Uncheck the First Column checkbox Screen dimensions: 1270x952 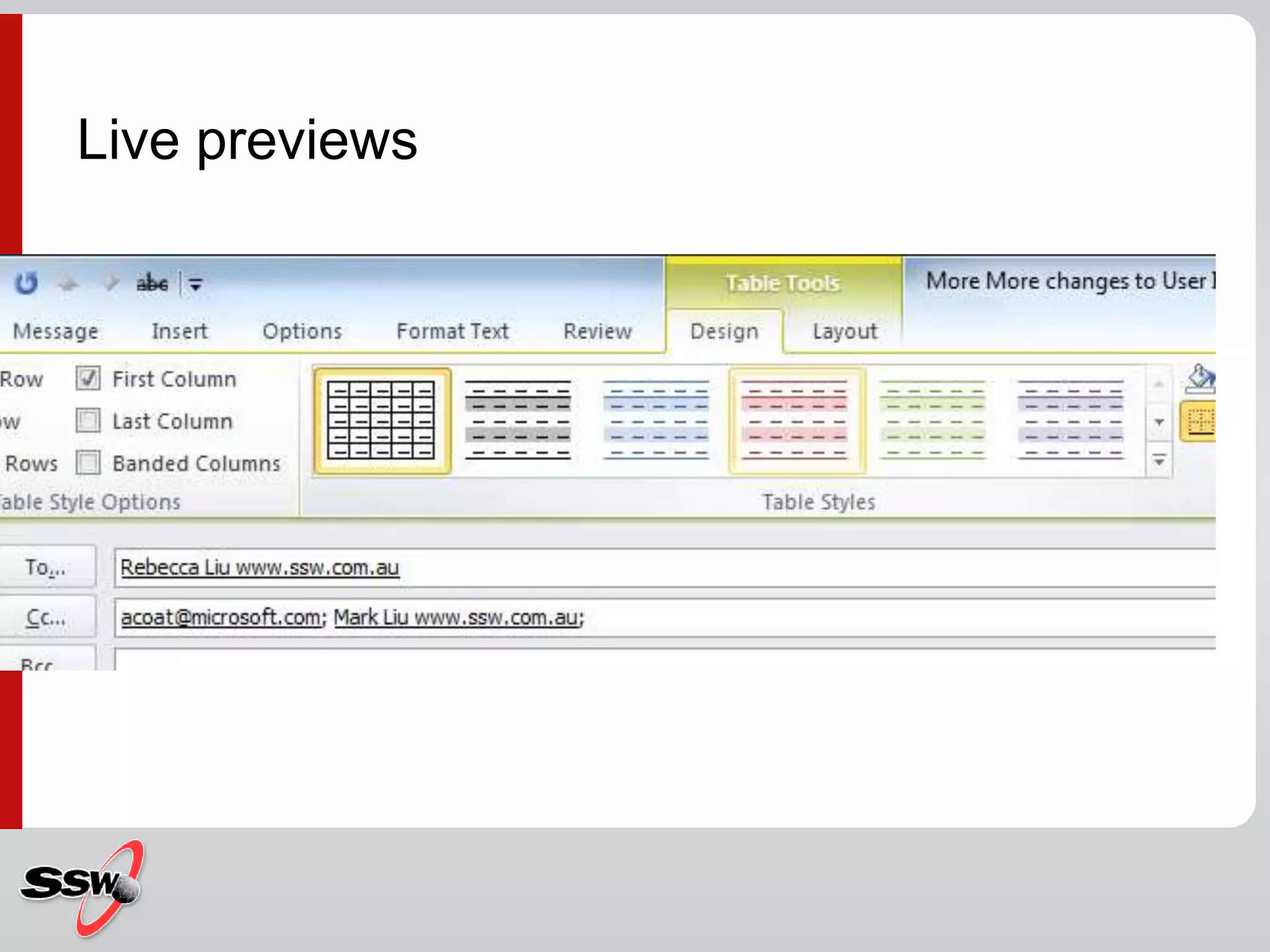click(x=88, y=378)
